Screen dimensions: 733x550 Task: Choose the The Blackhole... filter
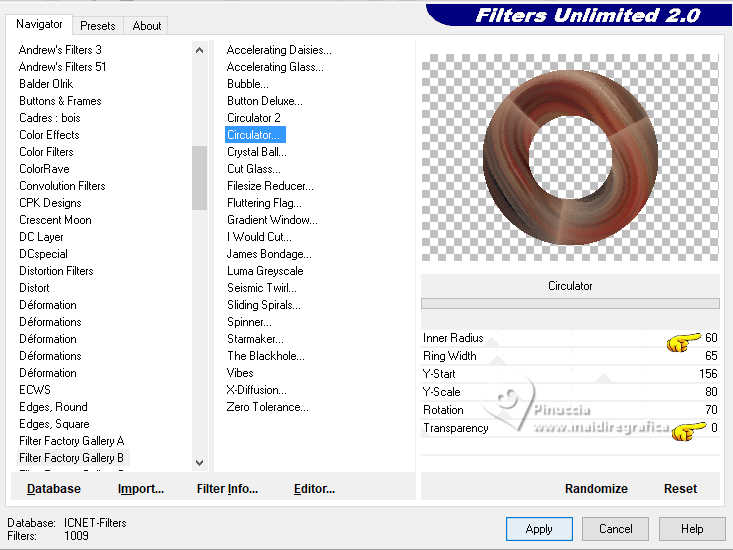(266, 356)
